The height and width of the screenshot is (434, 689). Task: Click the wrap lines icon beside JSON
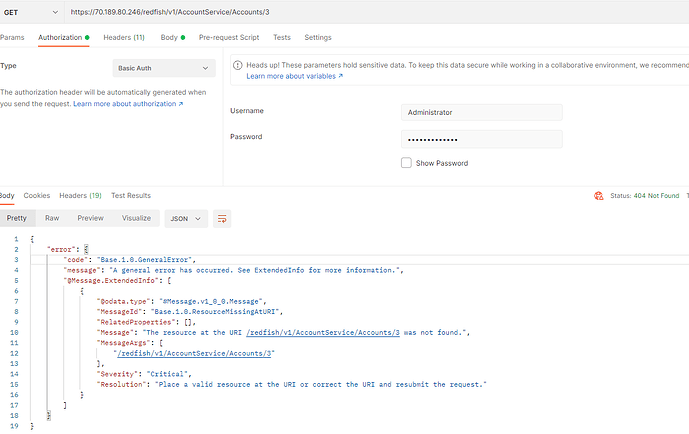point(222,218)
